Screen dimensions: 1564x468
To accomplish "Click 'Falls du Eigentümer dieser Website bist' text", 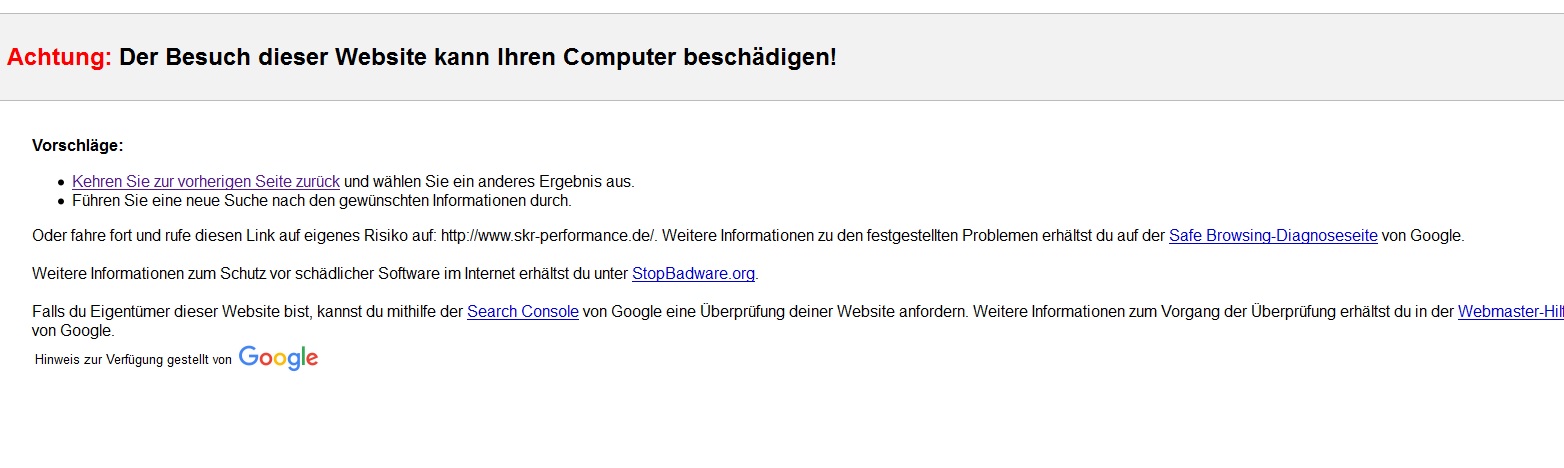I will [x=172, y=312].
